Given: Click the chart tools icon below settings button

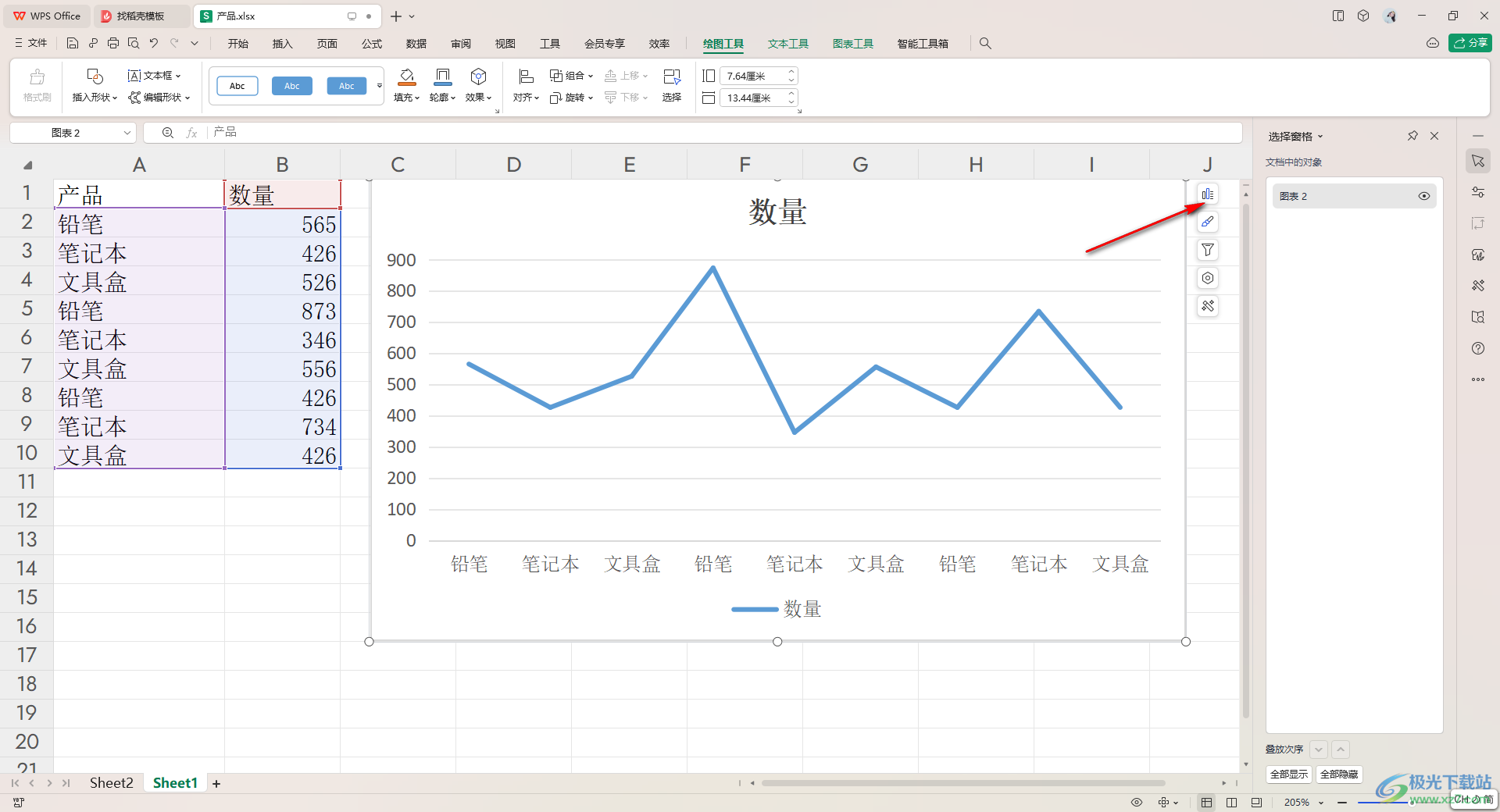Looking at the screenshot, I should pyautogui.click(x=1208, y=306).
